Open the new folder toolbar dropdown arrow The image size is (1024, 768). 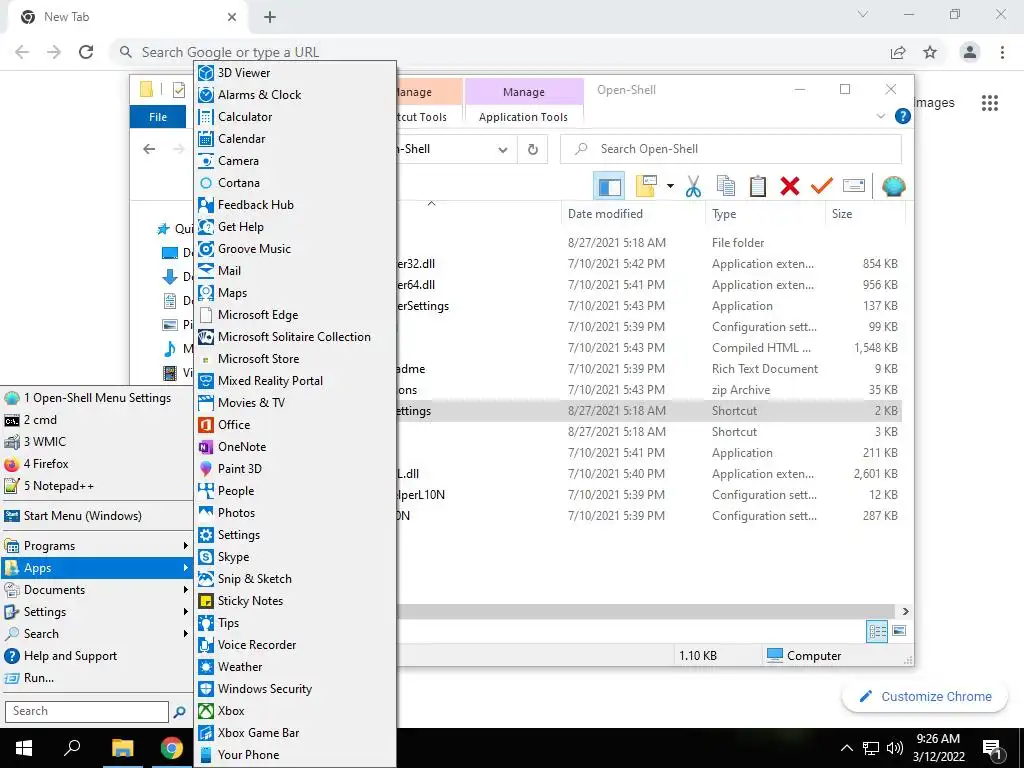[x=670, y=187]
